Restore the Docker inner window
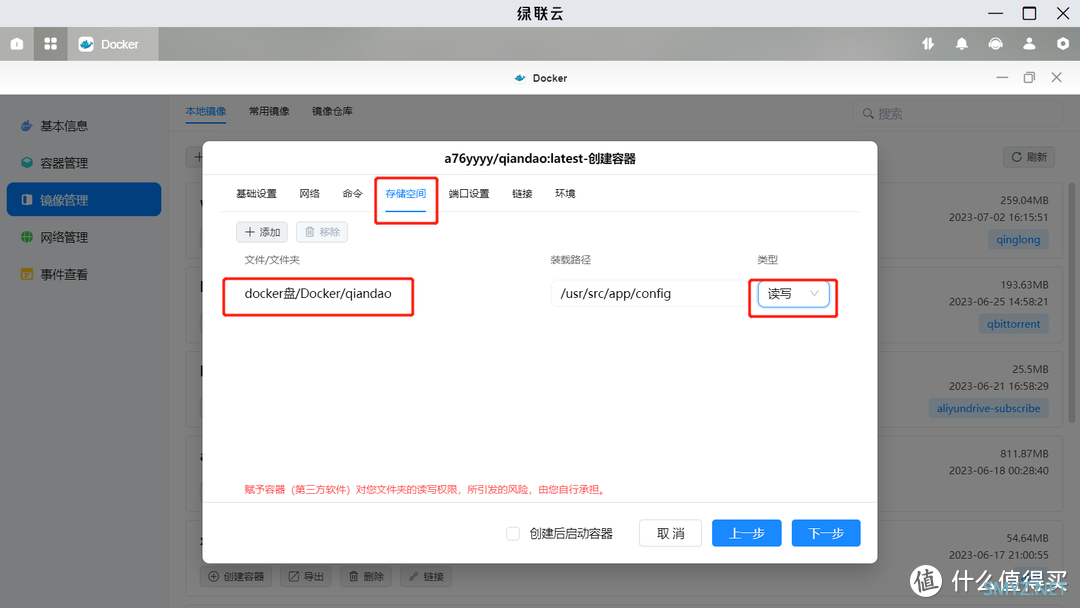 point(1029,78)
